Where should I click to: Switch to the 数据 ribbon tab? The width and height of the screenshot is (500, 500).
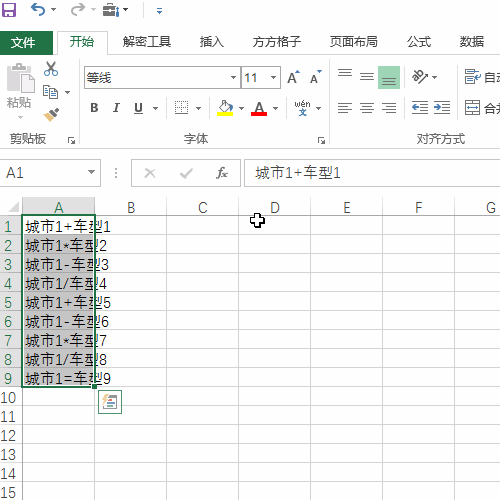click(472, 42)
